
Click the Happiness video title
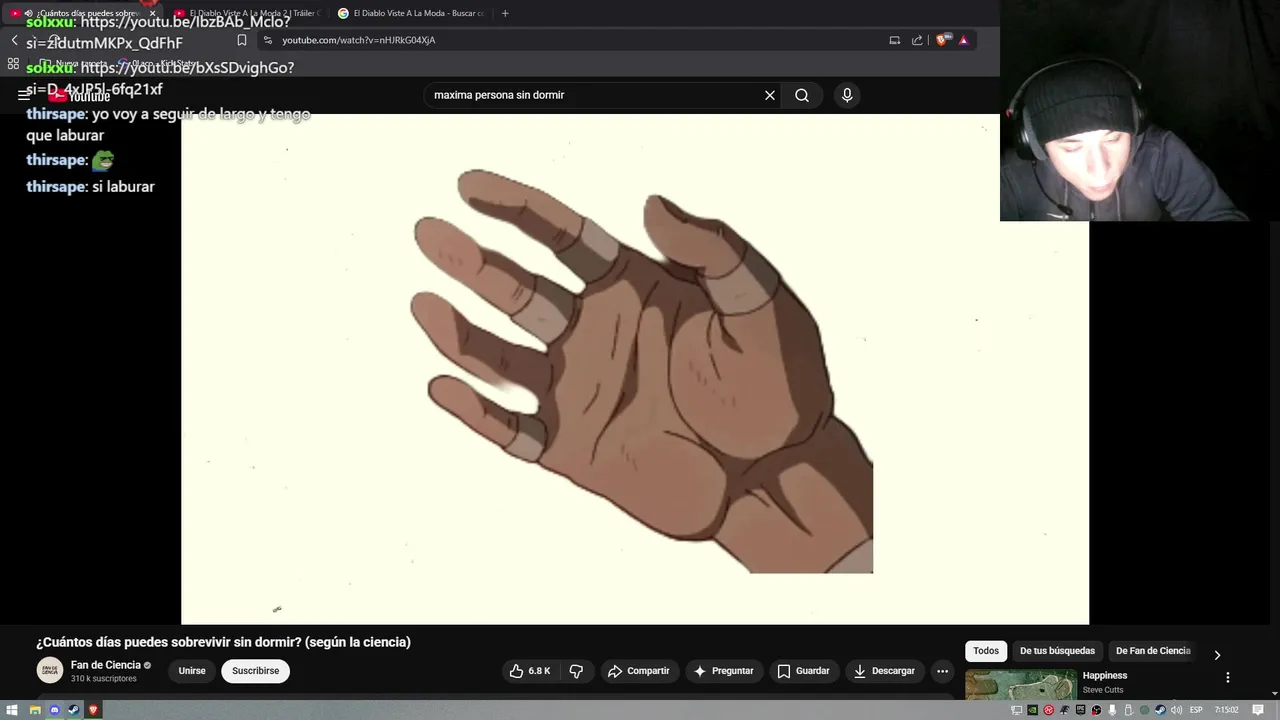click(1105, 676)
